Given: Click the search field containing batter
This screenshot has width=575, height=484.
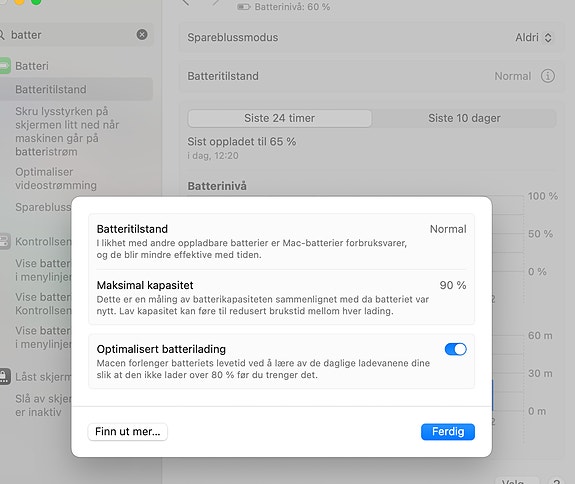Looking at the screenshot, I should 73,35.
